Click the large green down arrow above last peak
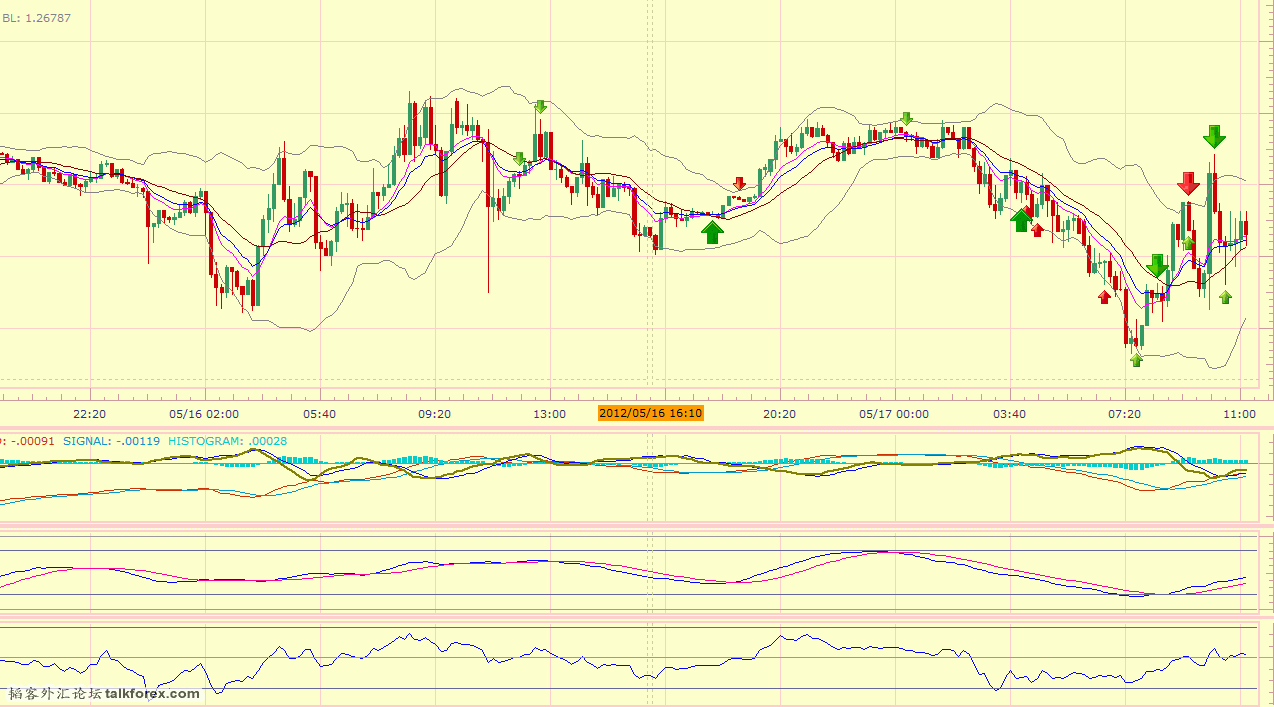Viewport: 1274px width, 707px height. pyautogui.click(x=1214, y=137)
